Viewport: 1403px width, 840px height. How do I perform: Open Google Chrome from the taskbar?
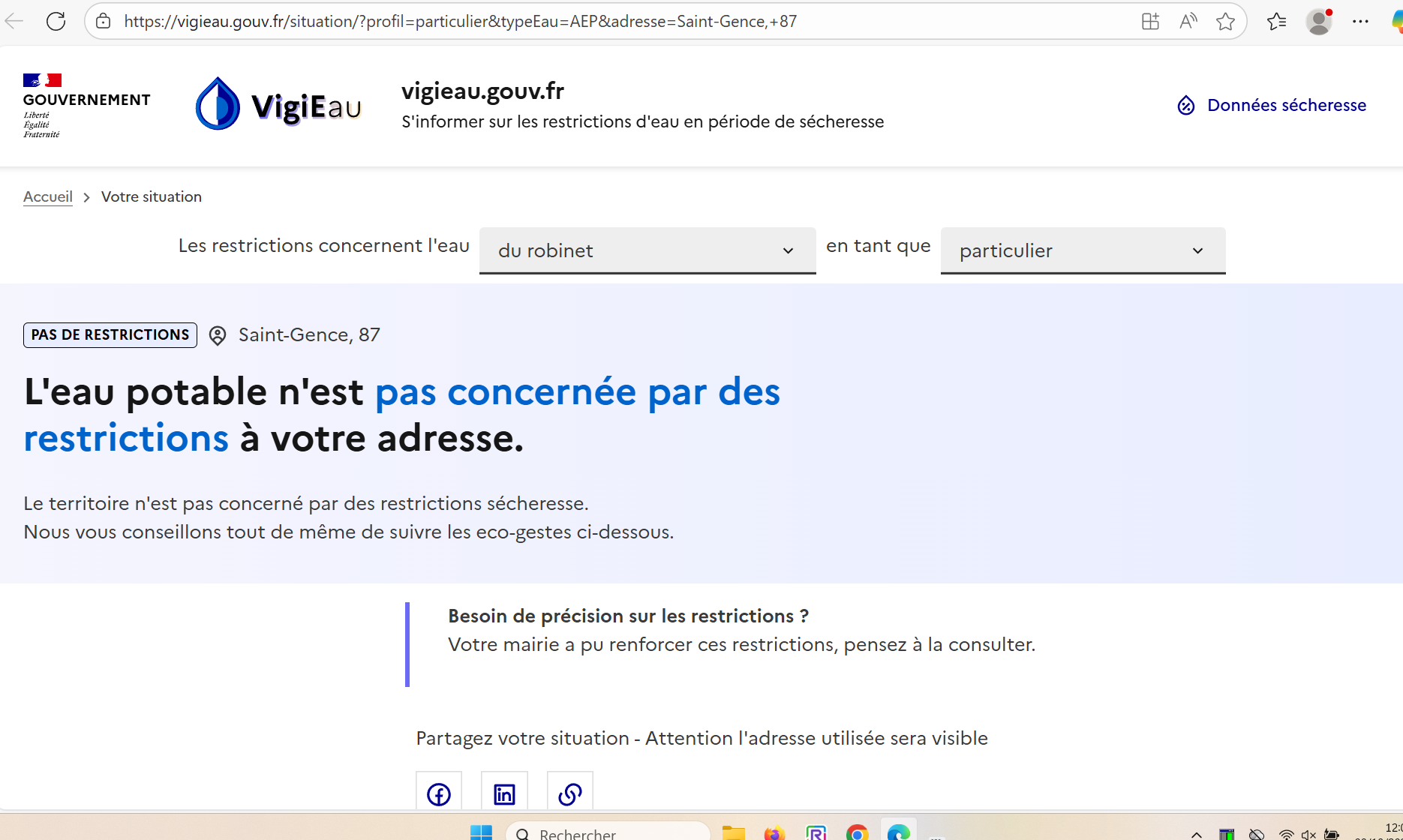pos(857,832)
